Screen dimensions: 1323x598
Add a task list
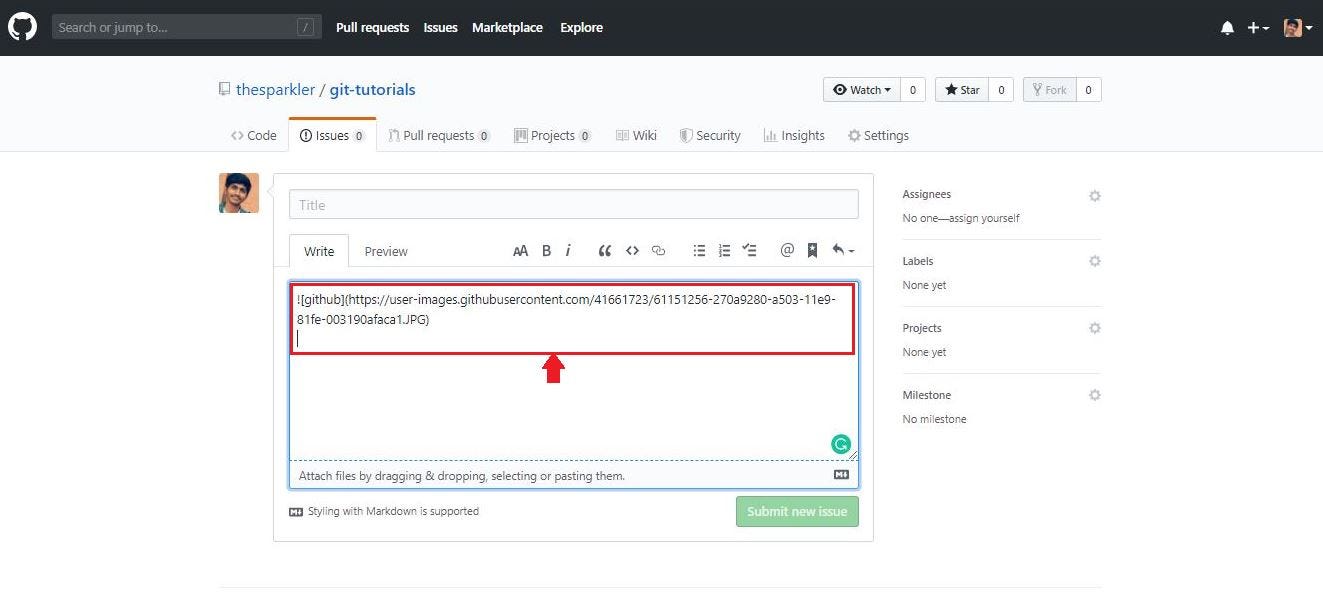click(x=750, y=251)
